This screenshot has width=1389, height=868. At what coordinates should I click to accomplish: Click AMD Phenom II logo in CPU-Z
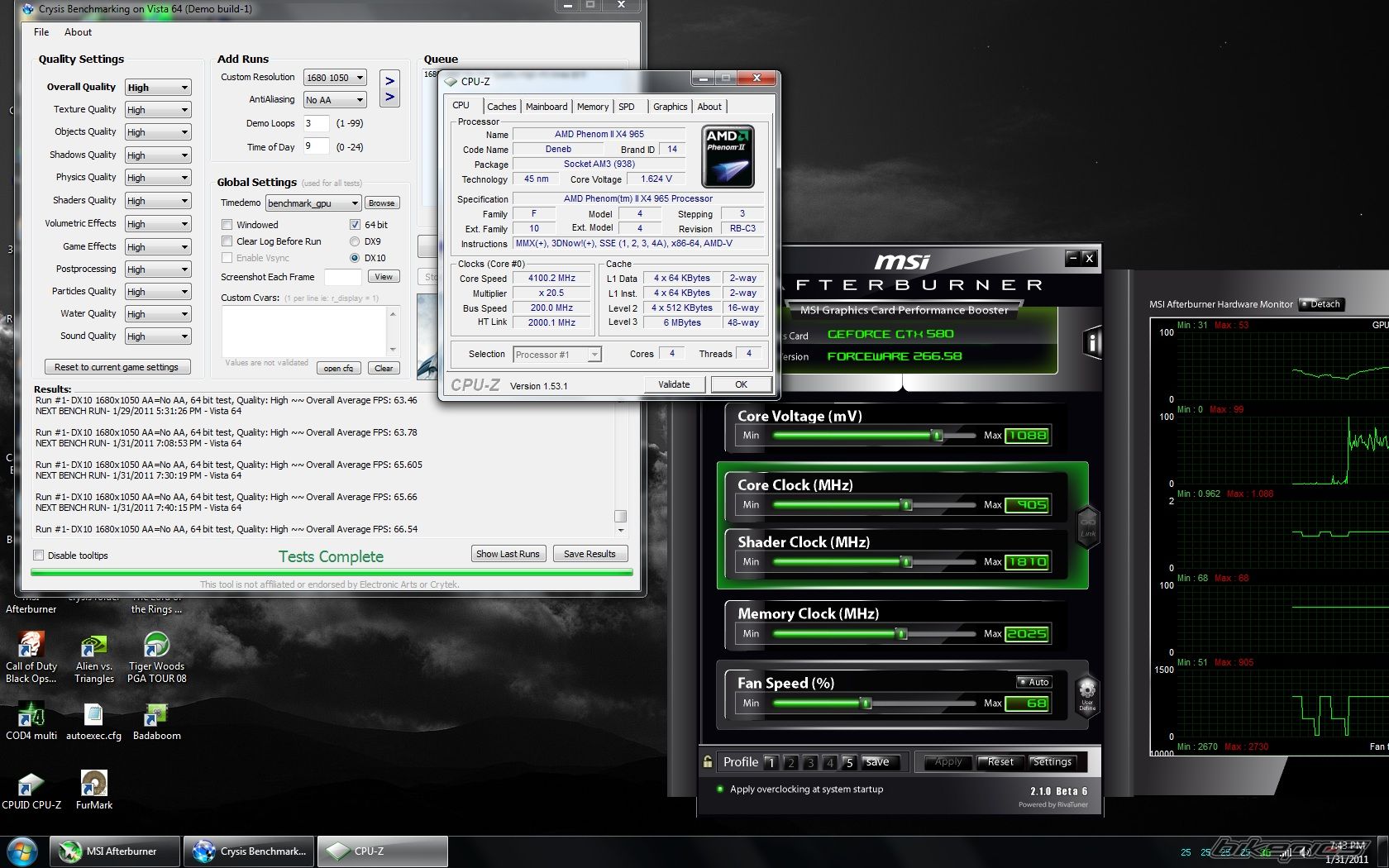click(x=728, y=156)
